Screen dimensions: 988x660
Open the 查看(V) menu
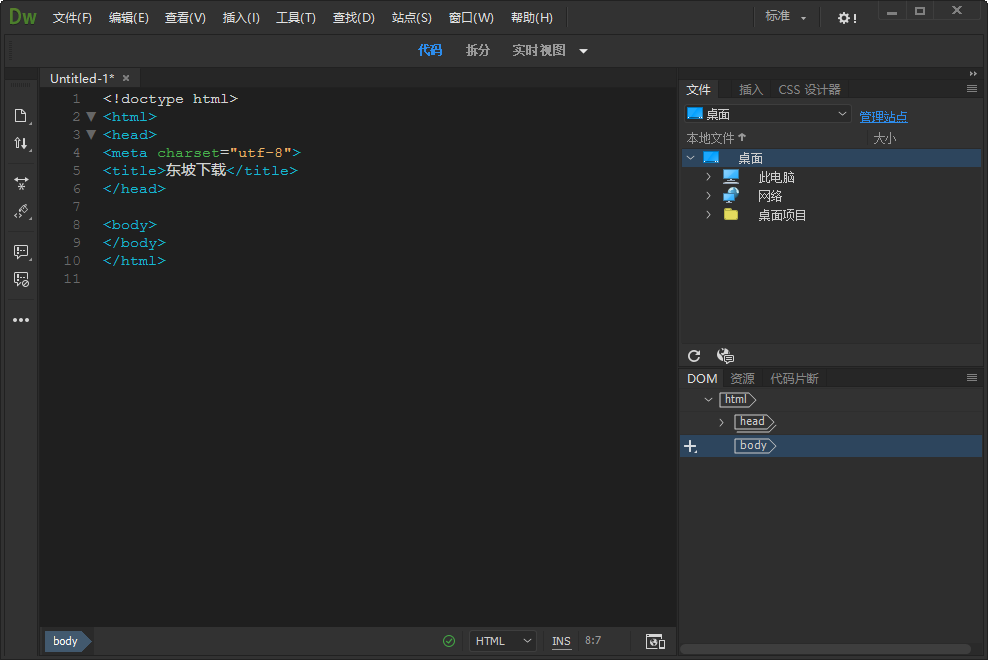point(185,18)
